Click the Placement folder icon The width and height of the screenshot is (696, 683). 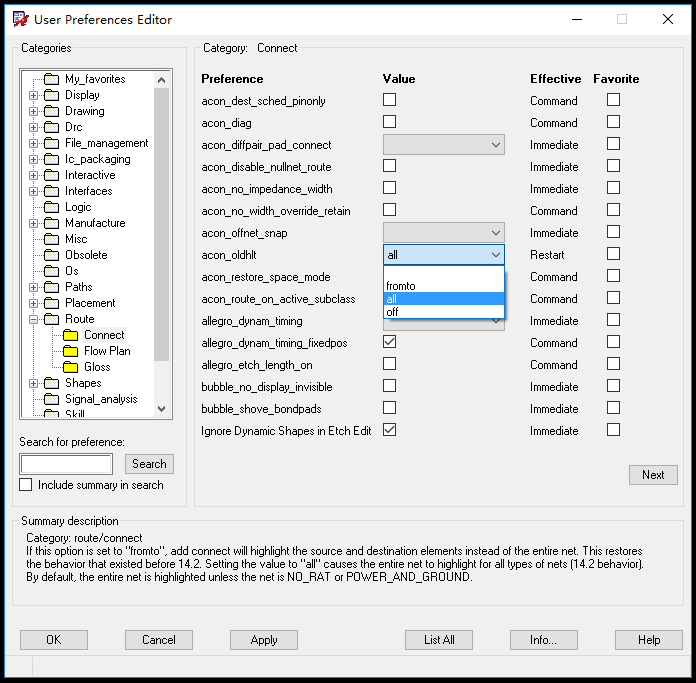click(x=51, y=303)
